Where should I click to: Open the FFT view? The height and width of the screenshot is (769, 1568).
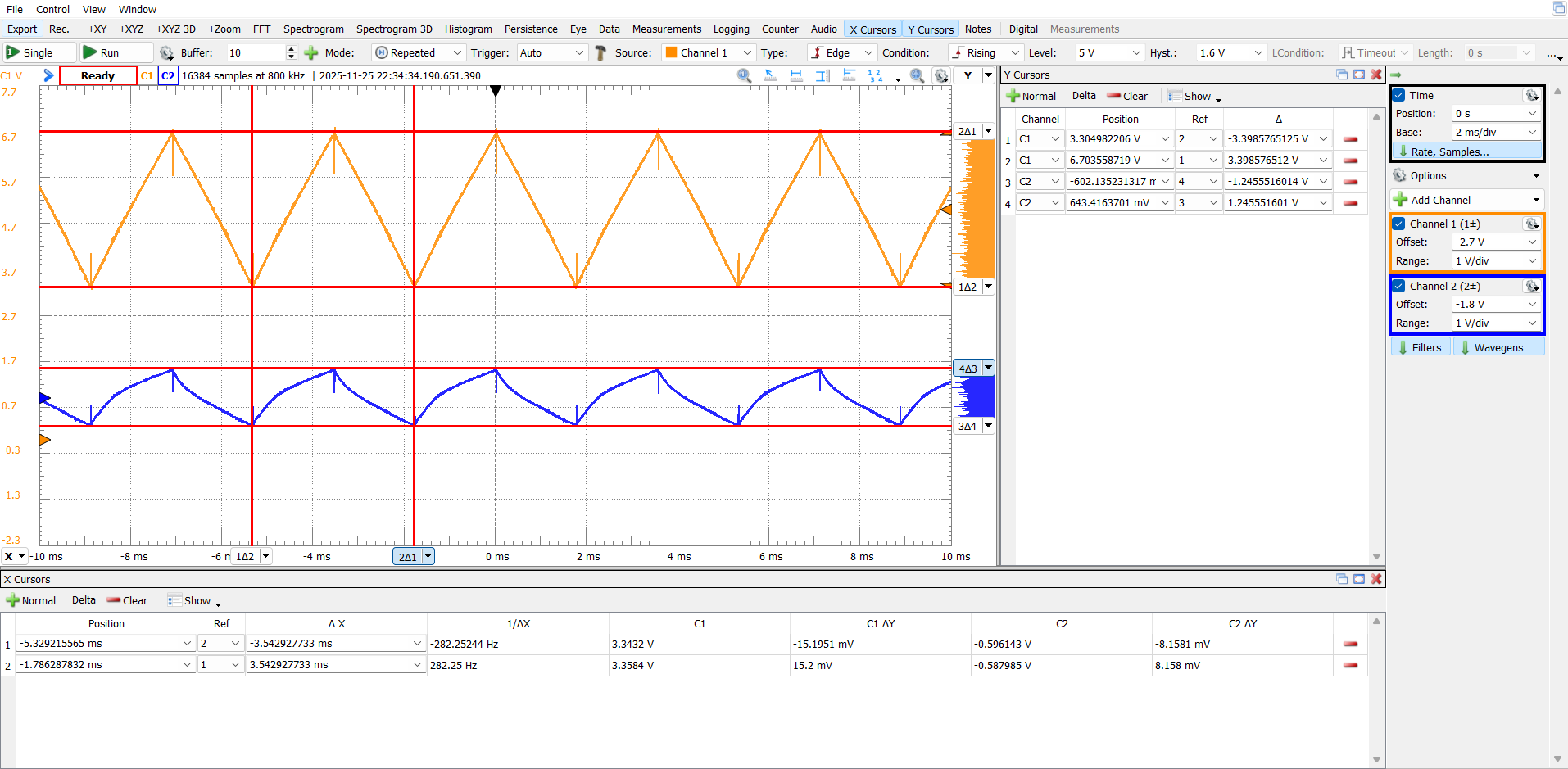[x=261, y=29]
